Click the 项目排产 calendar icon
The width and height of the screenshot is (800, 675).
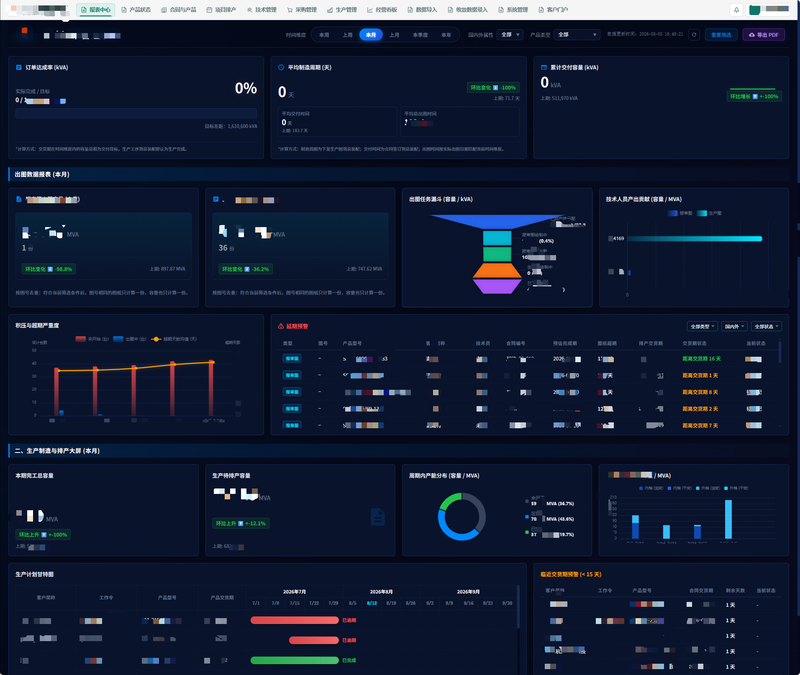click(209, 10)
